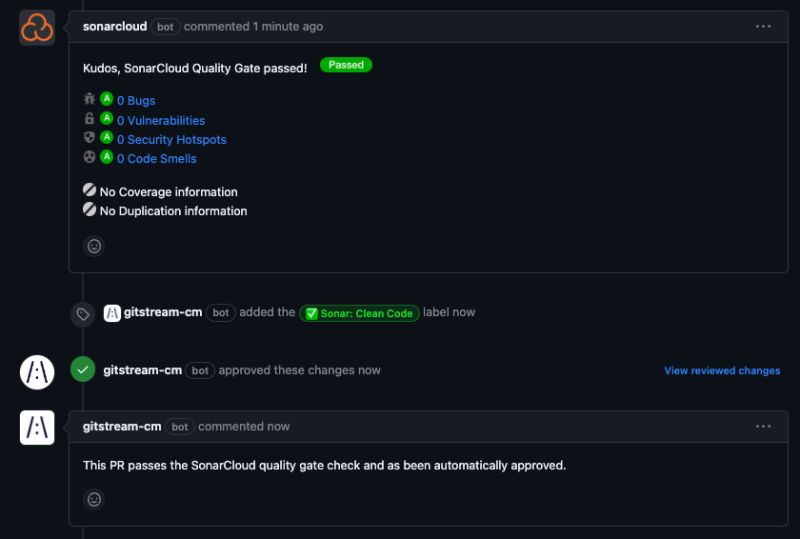
Task: Add emoji reaction to gitstream-cm comment
Action: [94, 498]
